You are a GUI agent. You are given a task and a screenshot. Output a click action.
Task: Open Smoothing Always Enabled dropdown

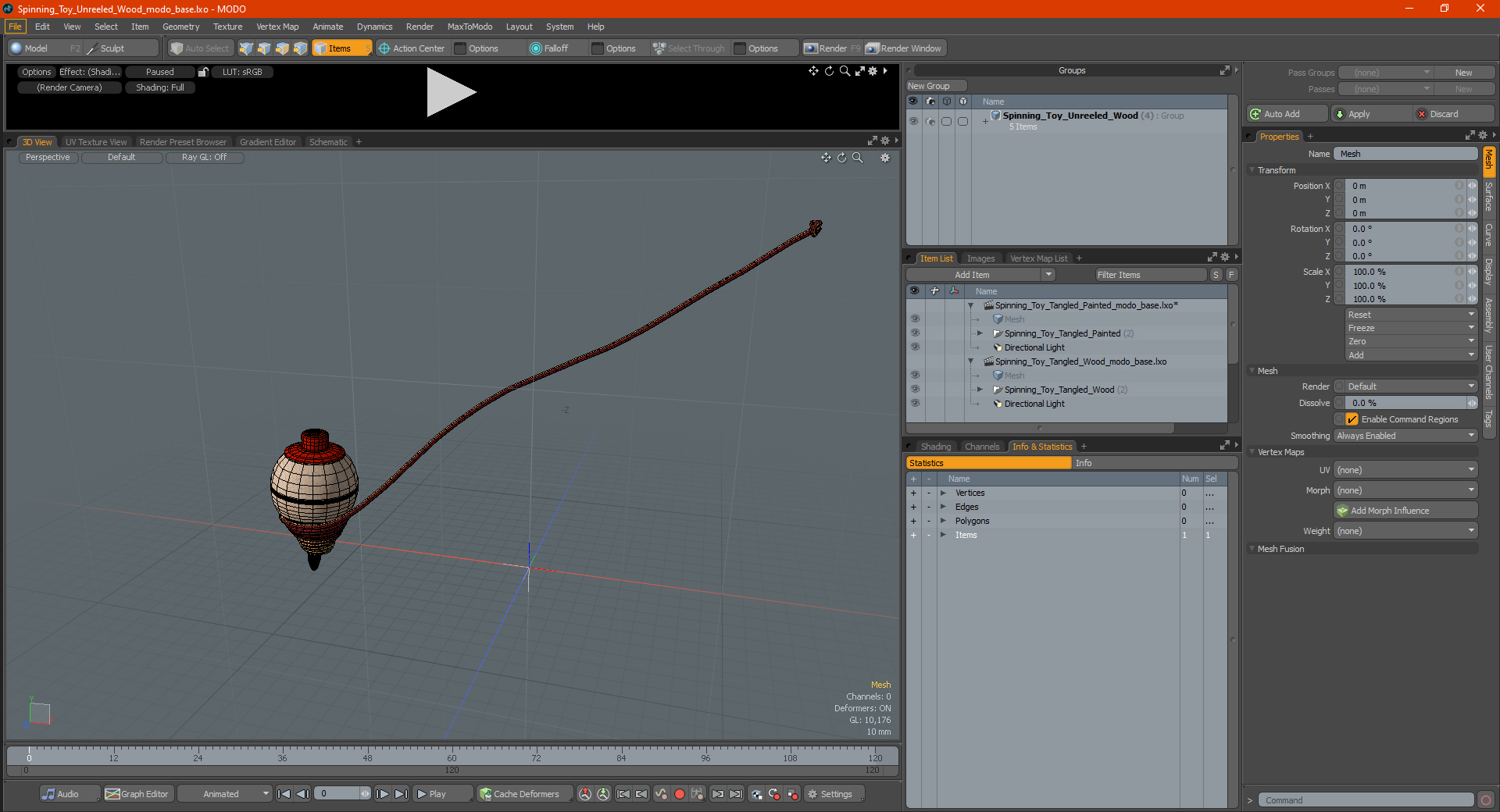tap(1405, 436)
